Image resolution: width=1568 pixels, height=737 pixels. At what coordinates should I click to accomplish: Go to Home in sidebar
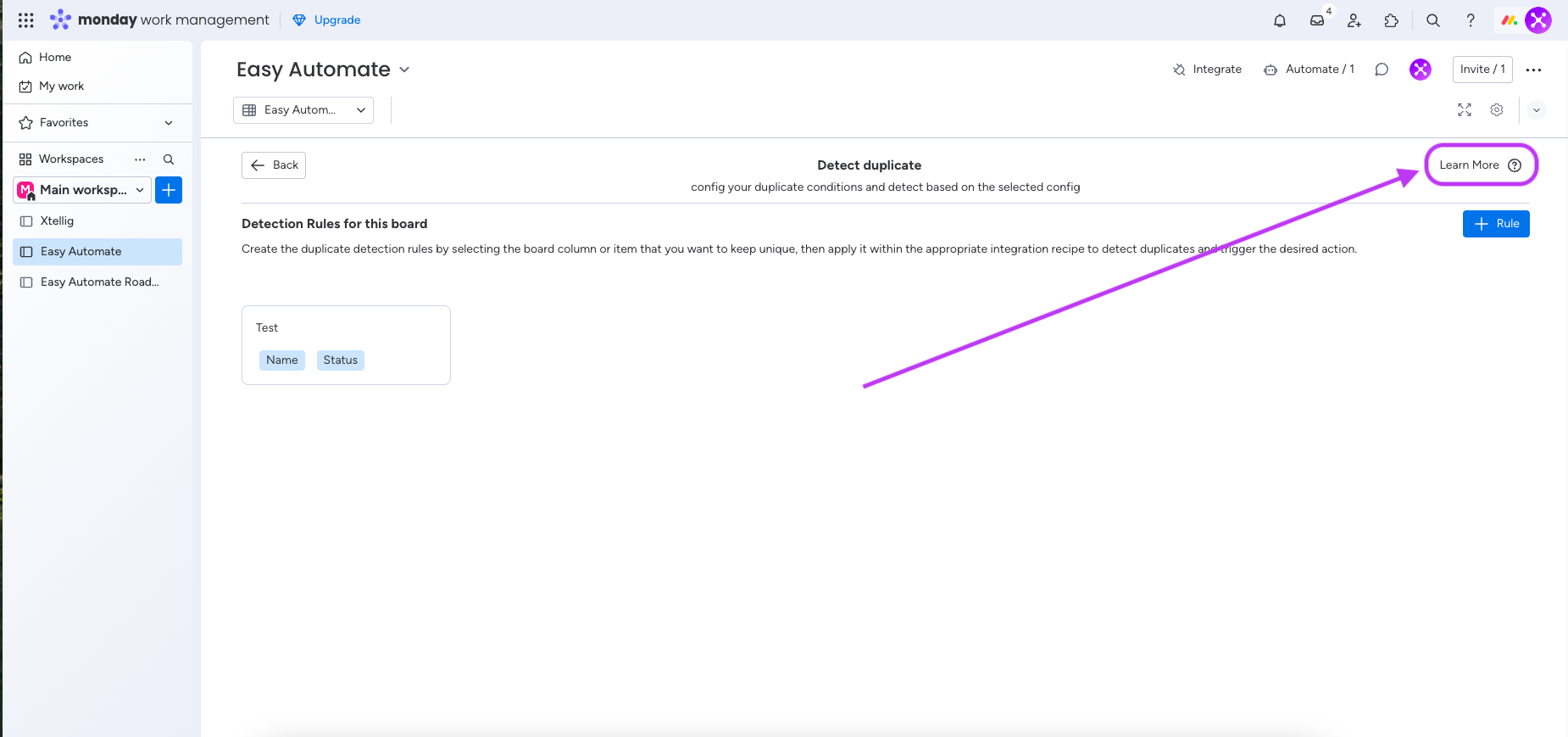tap(55, 58)
